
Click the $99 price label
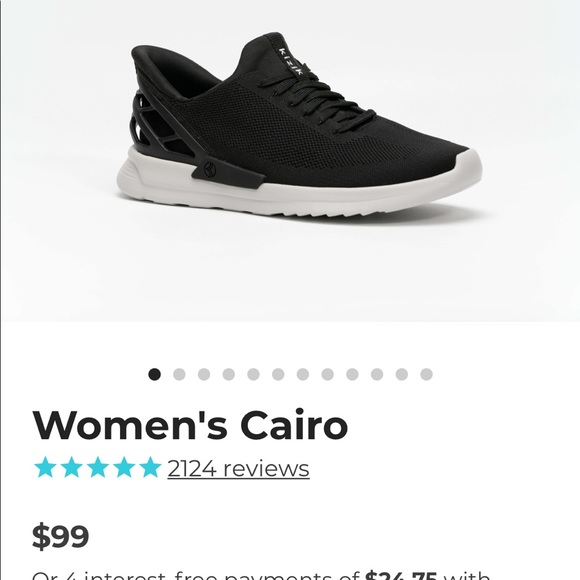pos(61,536)
